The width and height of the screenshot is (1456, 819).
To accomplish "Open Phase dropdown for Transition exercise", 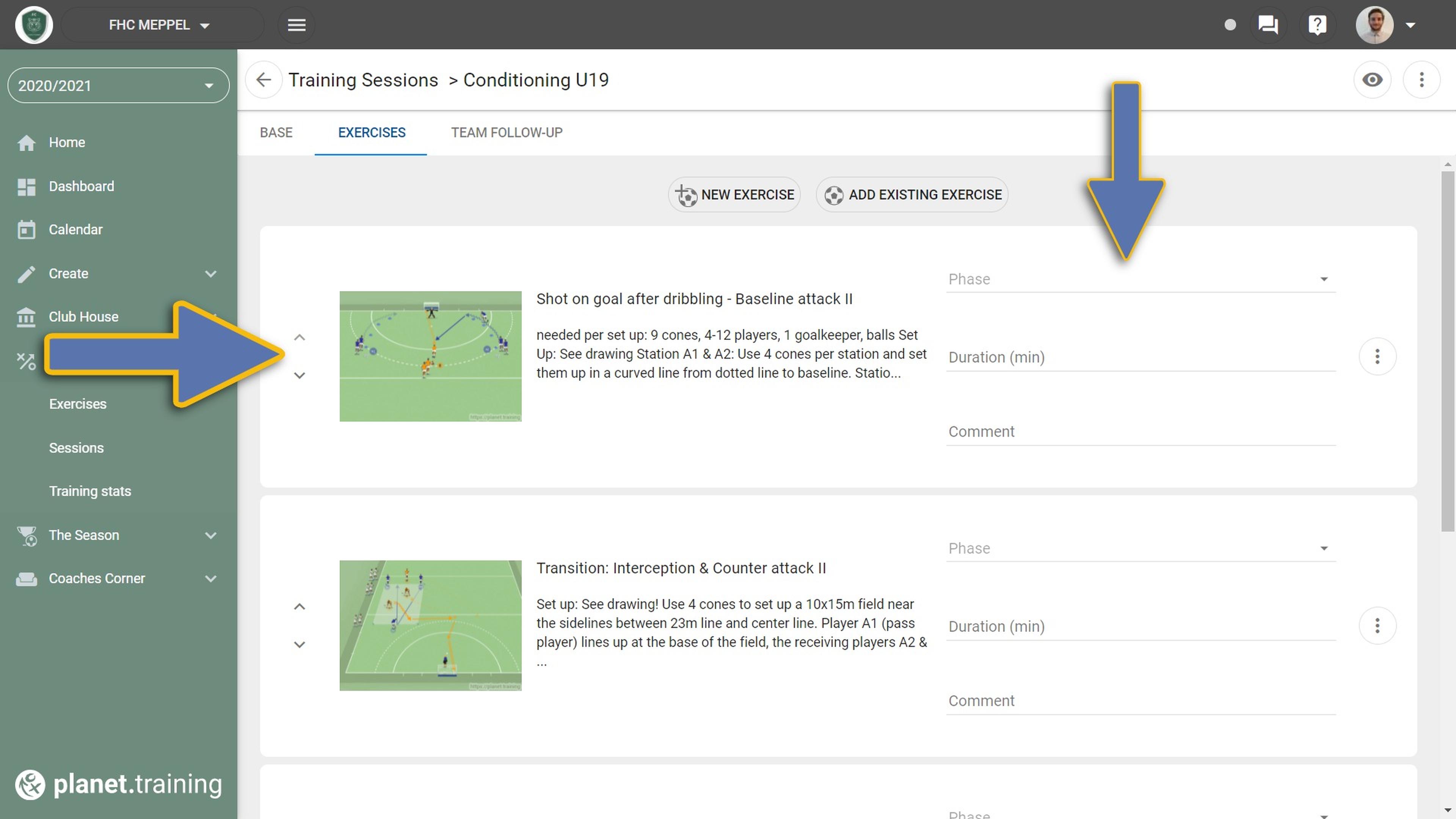I will coord(1141,548).
